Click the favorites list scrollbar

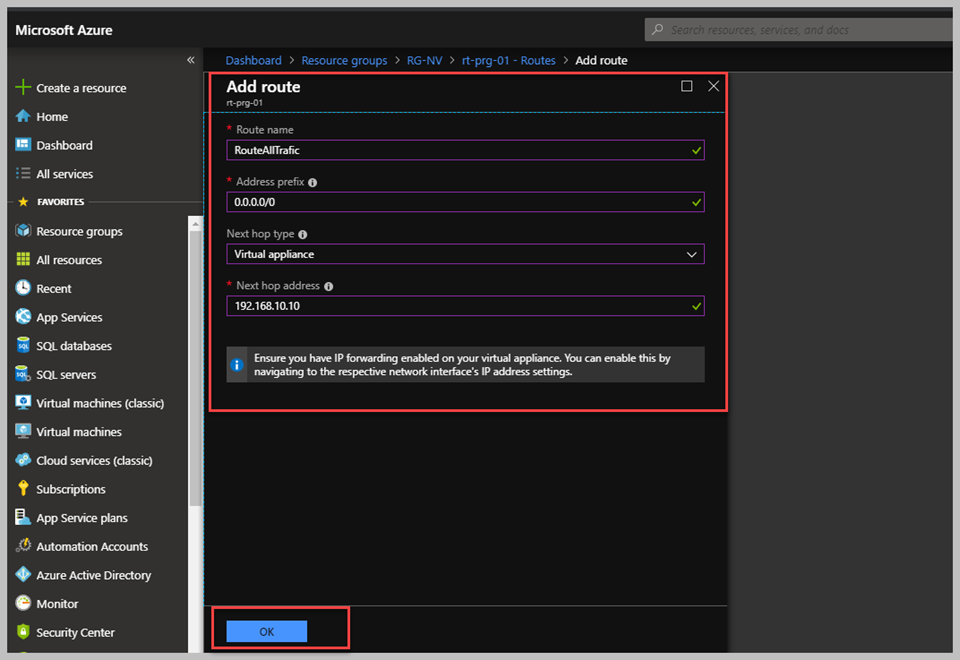tap(195, 369)
